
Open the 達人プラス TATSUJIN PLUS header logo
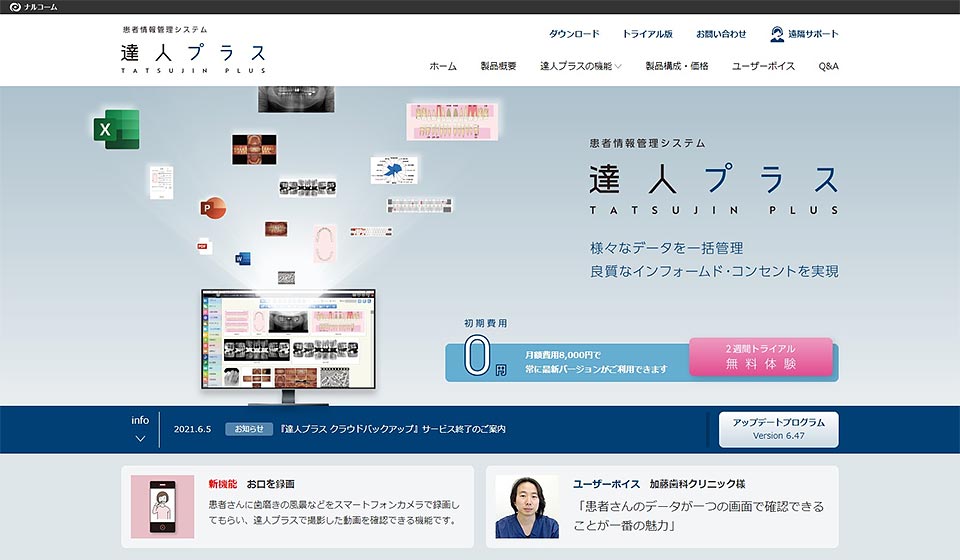point(193,50)
